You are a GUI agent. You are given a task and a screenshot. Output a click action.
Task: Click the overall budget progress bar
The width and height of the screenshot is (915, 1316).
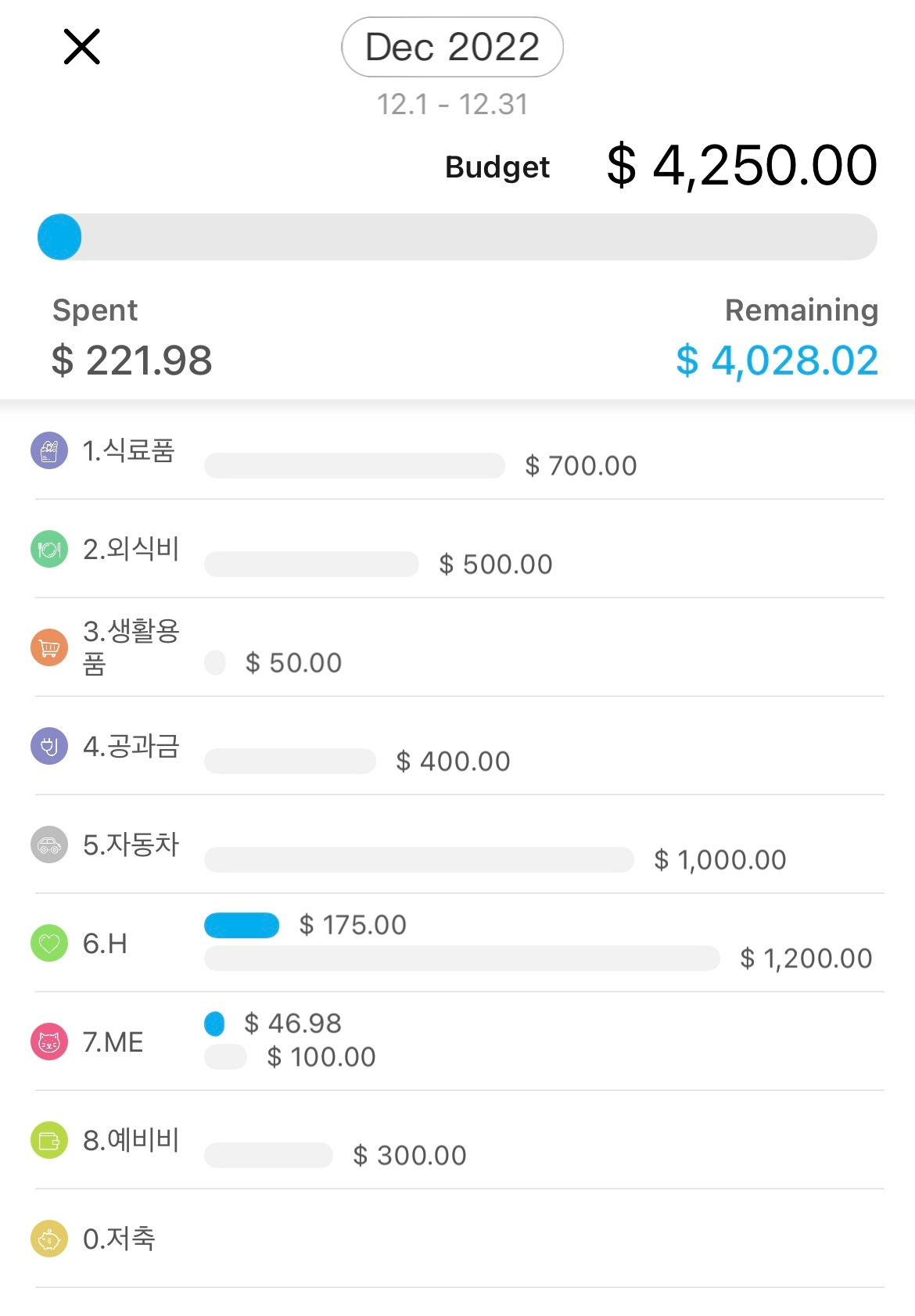(457, 237)
